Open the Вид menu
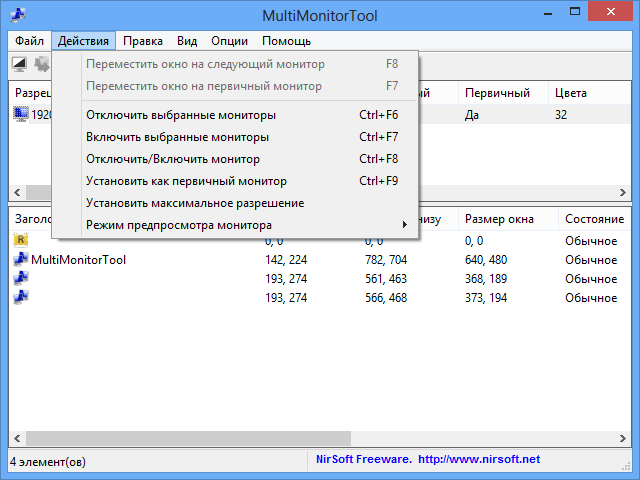 [x=187, y=41]
